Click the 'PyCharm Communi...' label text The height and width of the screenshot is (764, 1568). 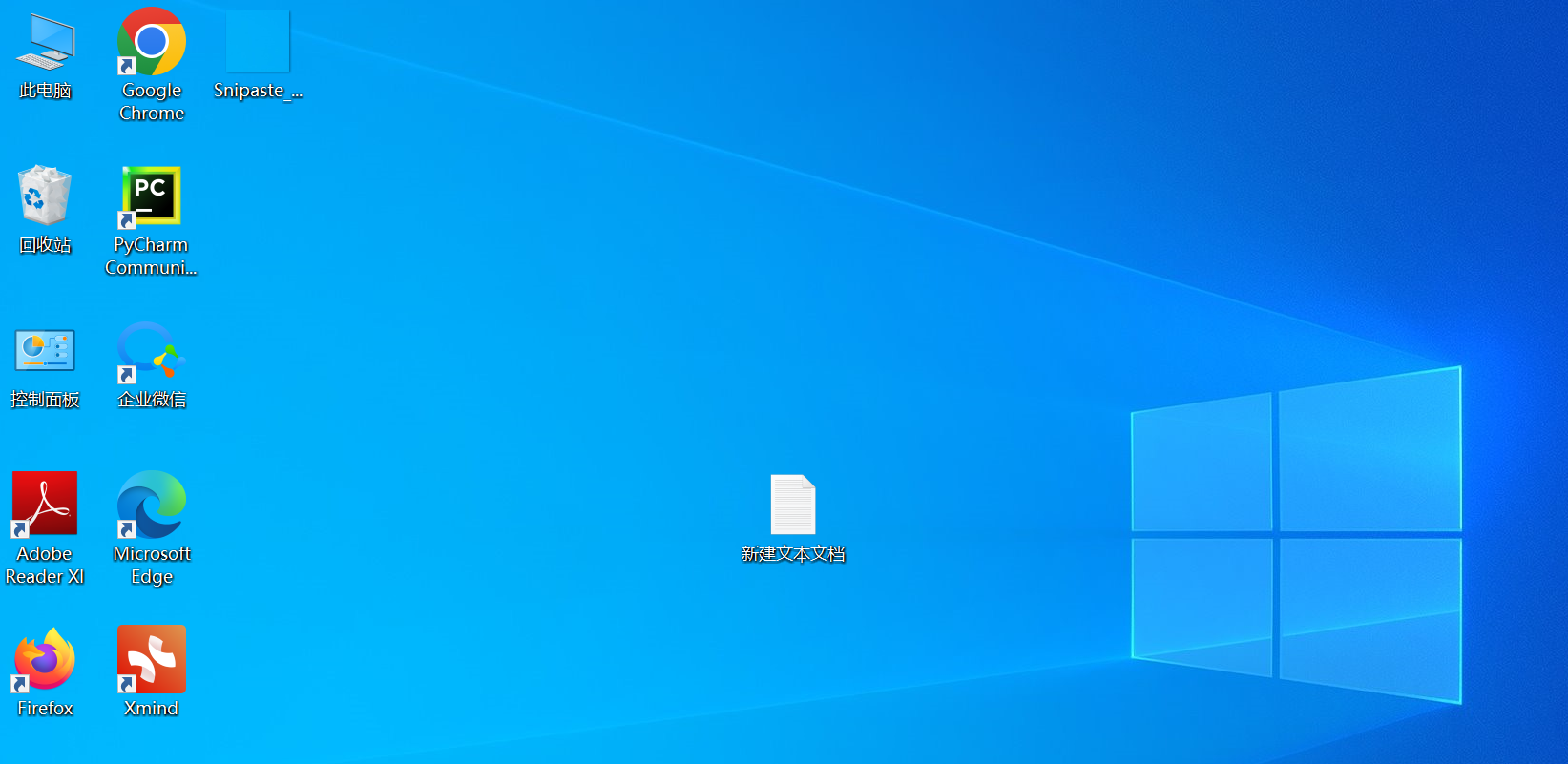click(151, 256)
